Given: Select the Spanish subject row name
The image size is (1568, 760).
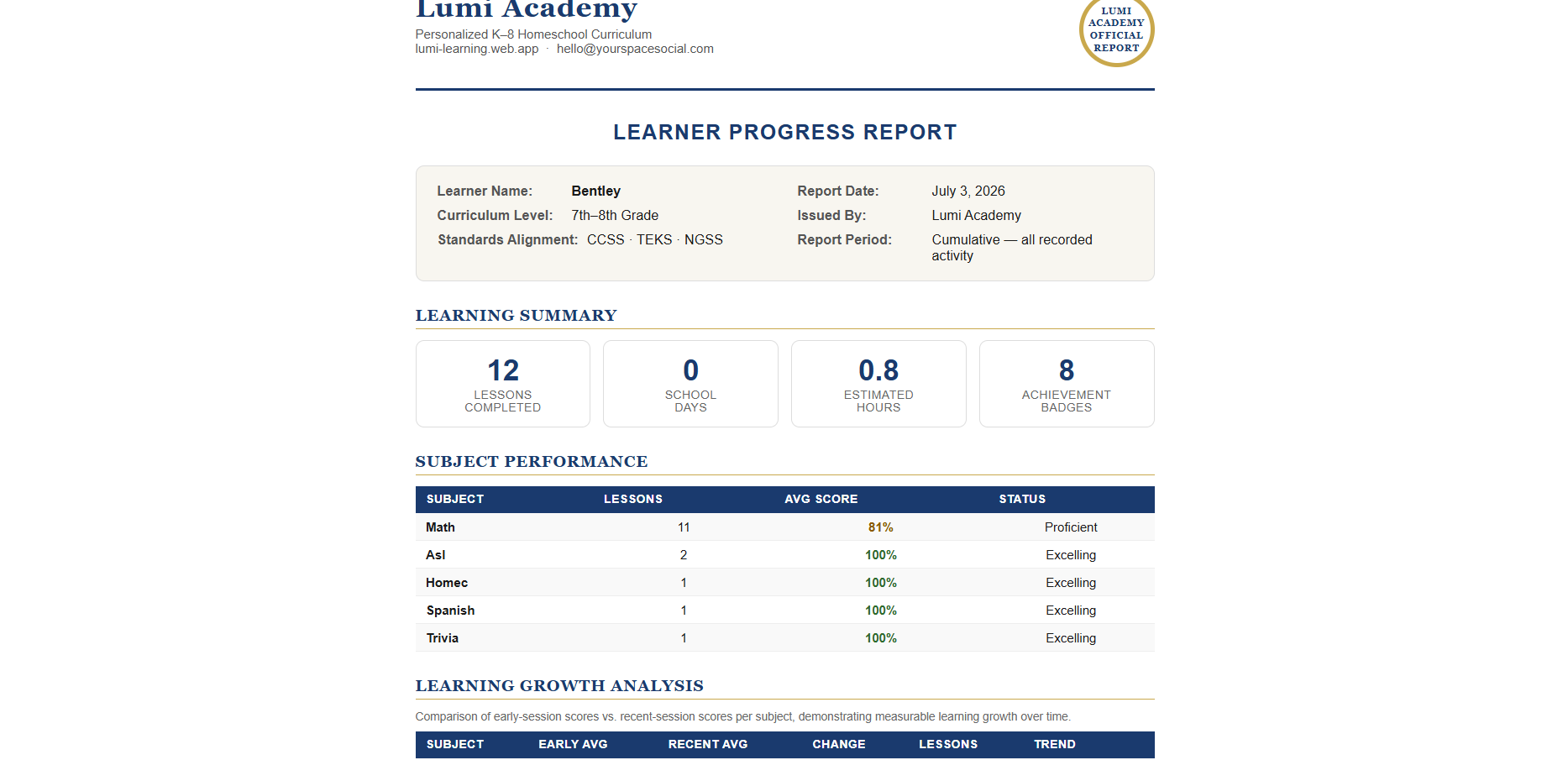Looking at the screenshot, I should click(450, 611).
